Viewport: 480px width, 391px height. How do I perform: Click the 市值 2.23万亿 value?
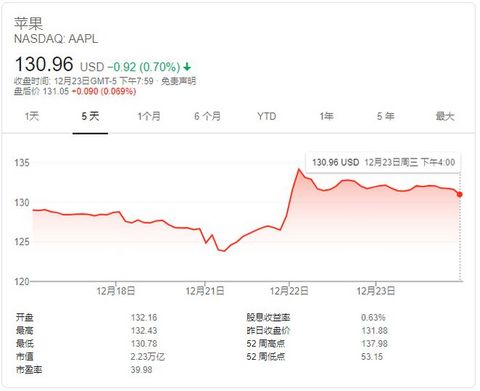click(148, 357)
